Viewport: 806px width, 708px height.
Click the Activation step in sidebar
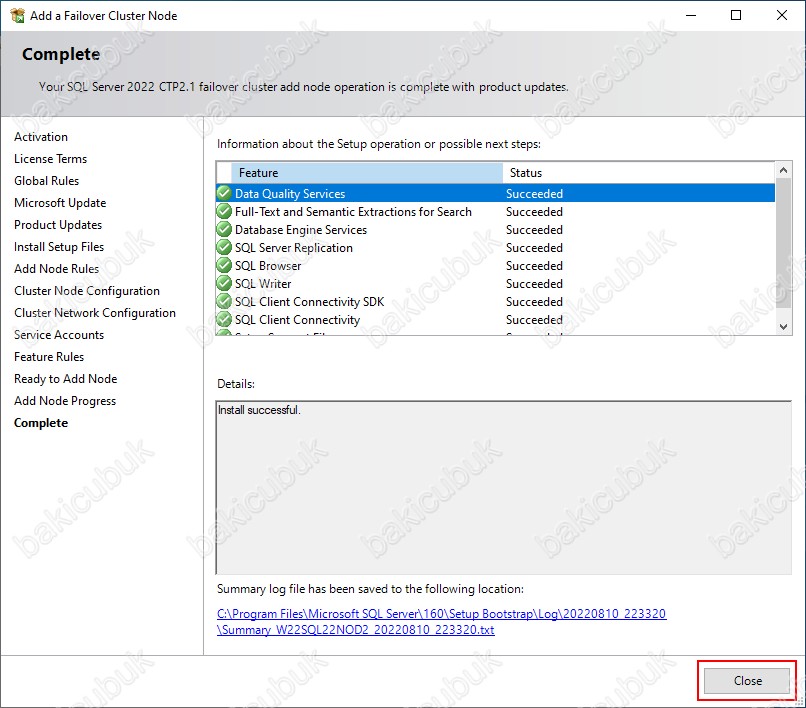click(41, 137)
